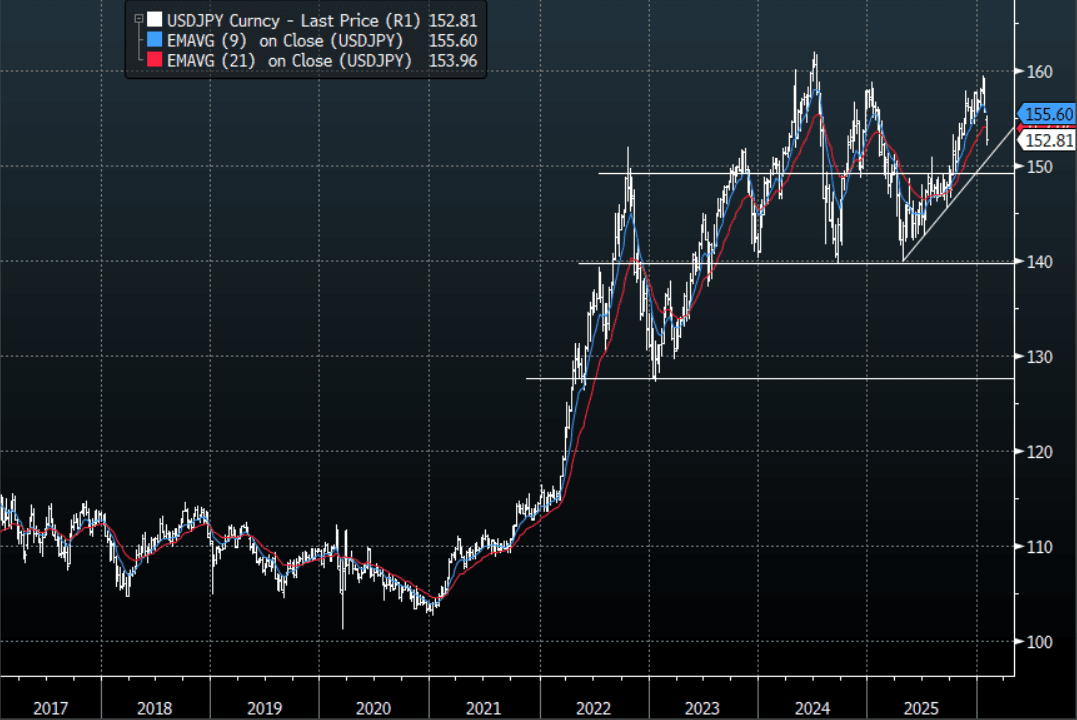The height and width of the screenshot is (720, 1077).
Task: Click the 2017 label on time axis
Action: click(50, 708)
